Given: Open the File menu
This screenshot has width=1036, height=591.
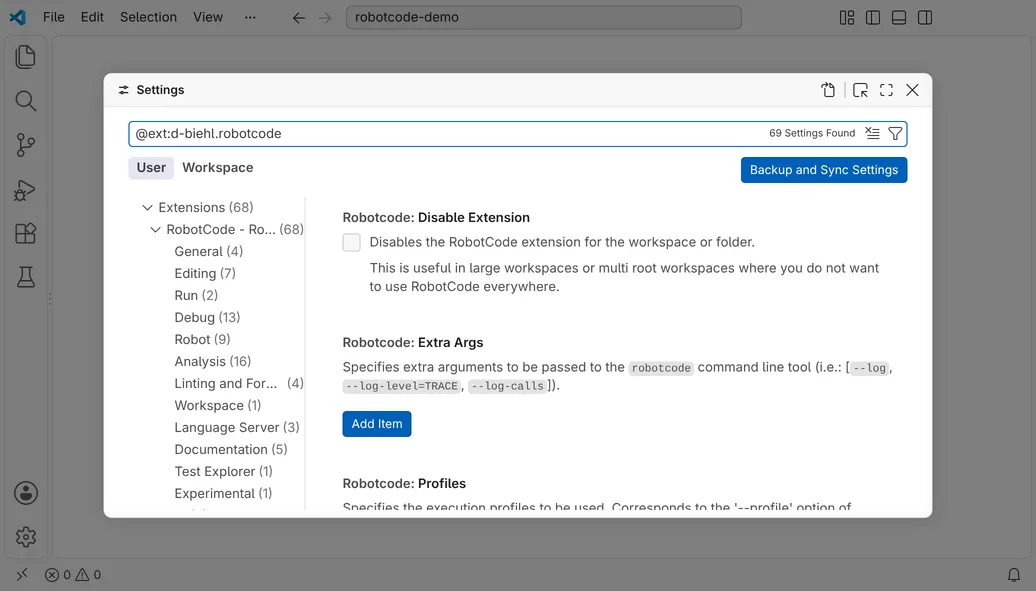Looking at the screenshot, I should (54, 17).
